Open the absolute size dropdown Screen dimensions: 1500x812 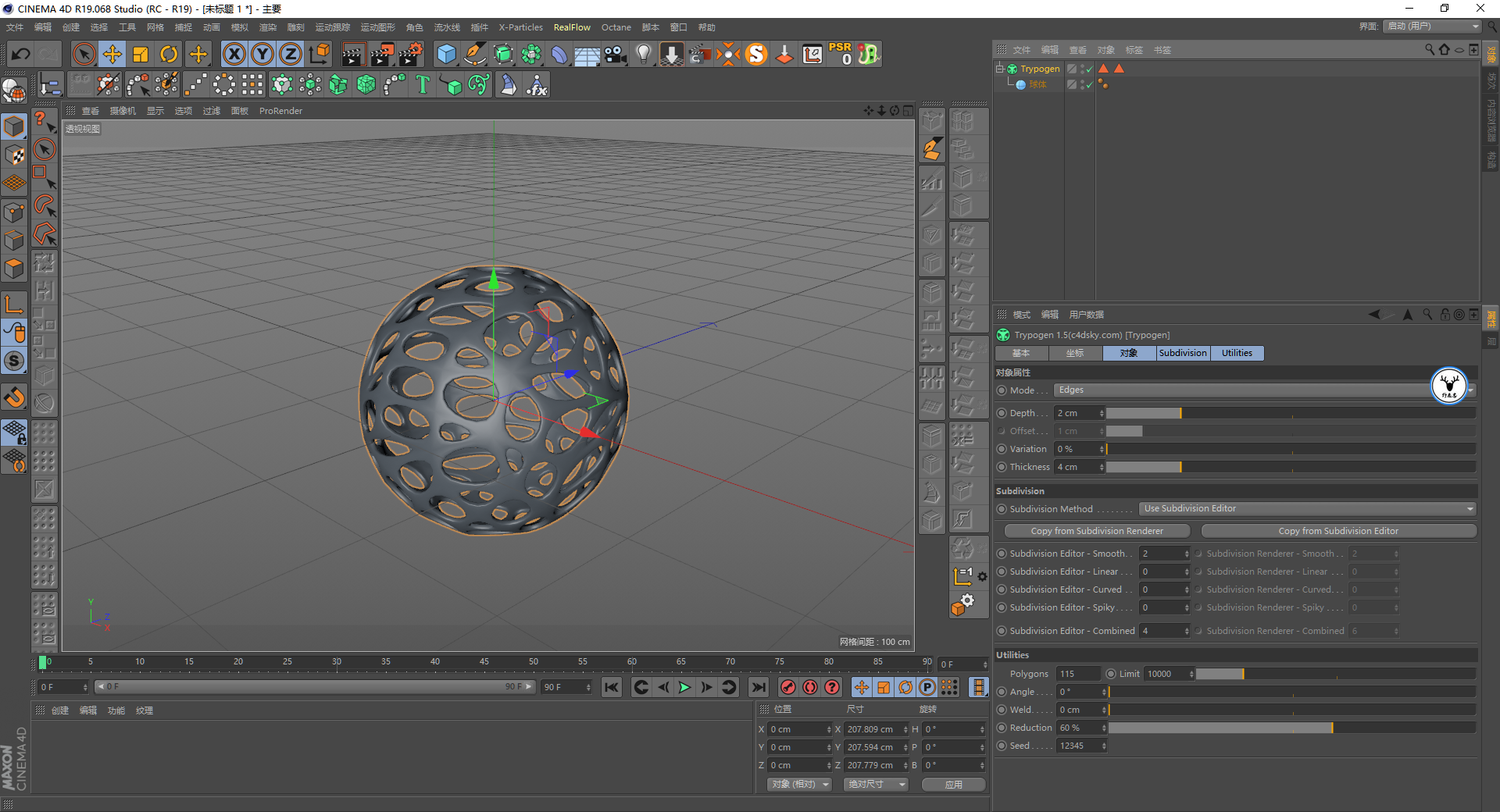coord(876,784)
